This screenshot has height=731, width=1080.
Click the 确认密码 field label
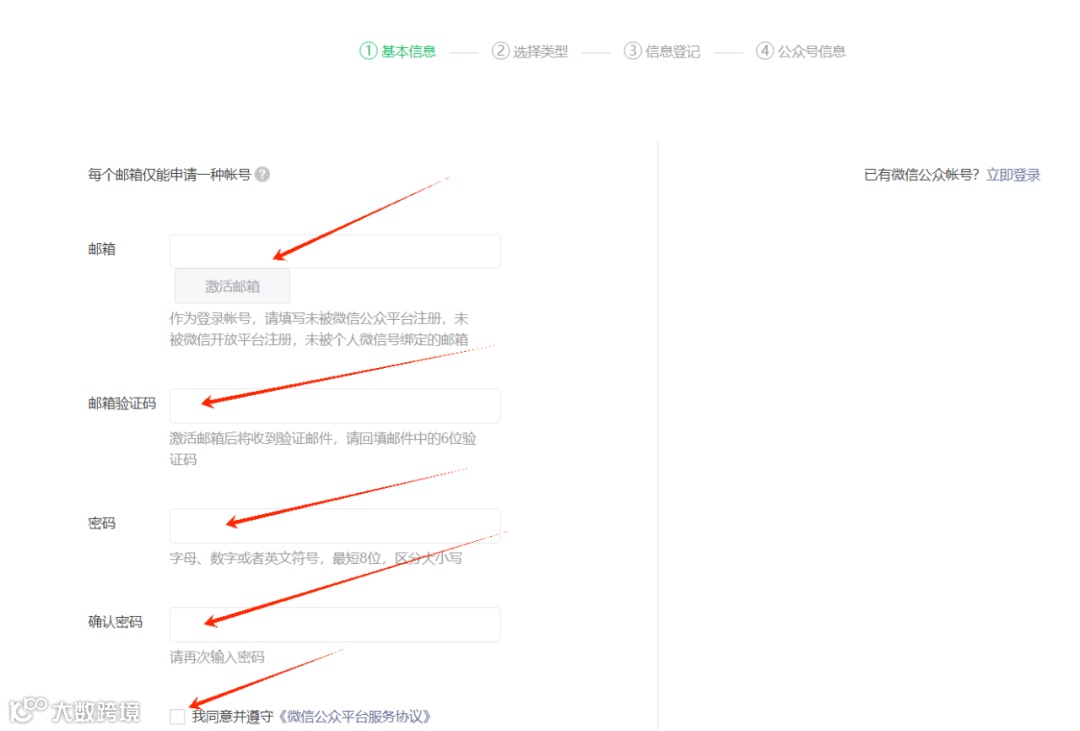point(115,622)
